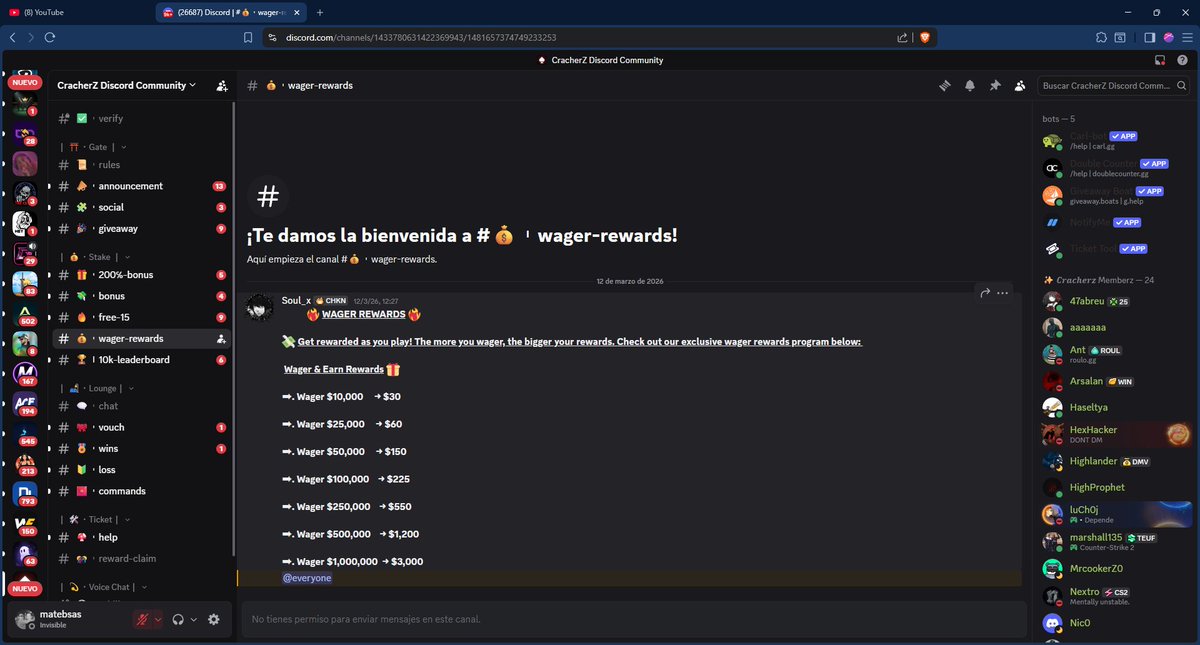Image resolution: width=1200 pixels, height=645 pixels.
Task: Open the giveaway channel
Action: click(141, 228)
